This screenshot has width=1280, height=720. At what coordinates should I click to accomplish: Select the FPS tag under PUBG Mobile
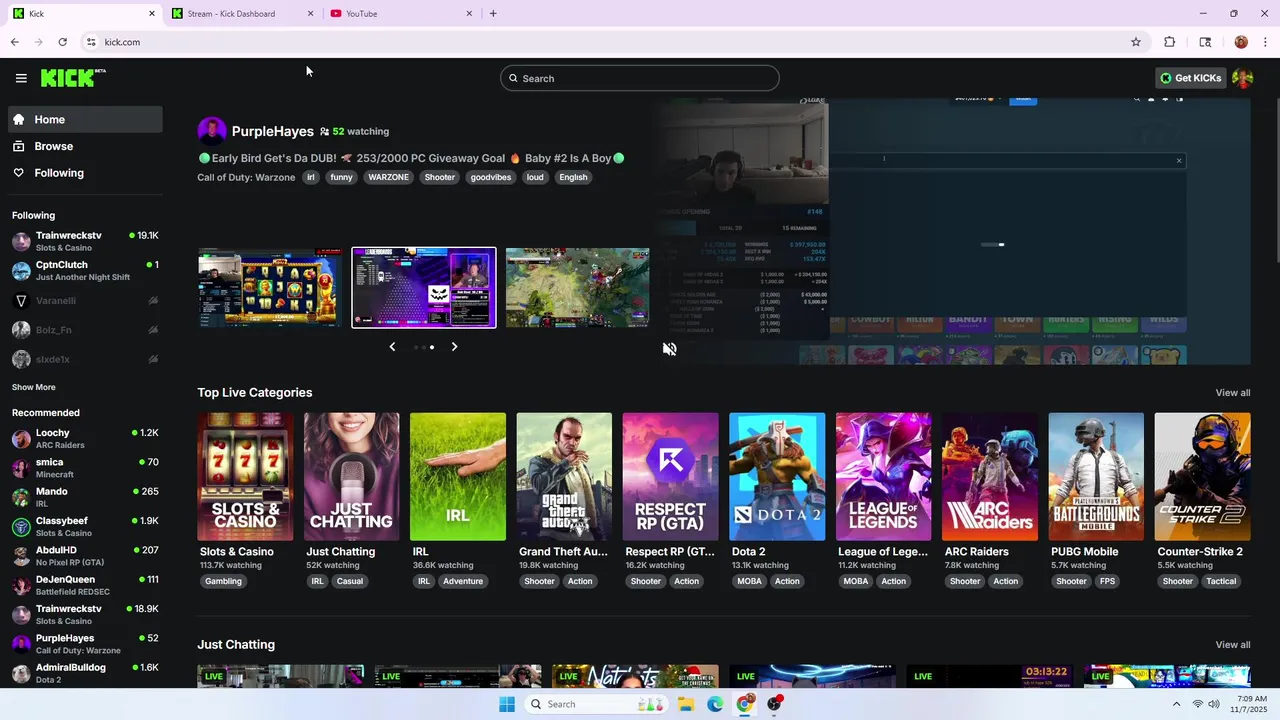point(1107,581)
